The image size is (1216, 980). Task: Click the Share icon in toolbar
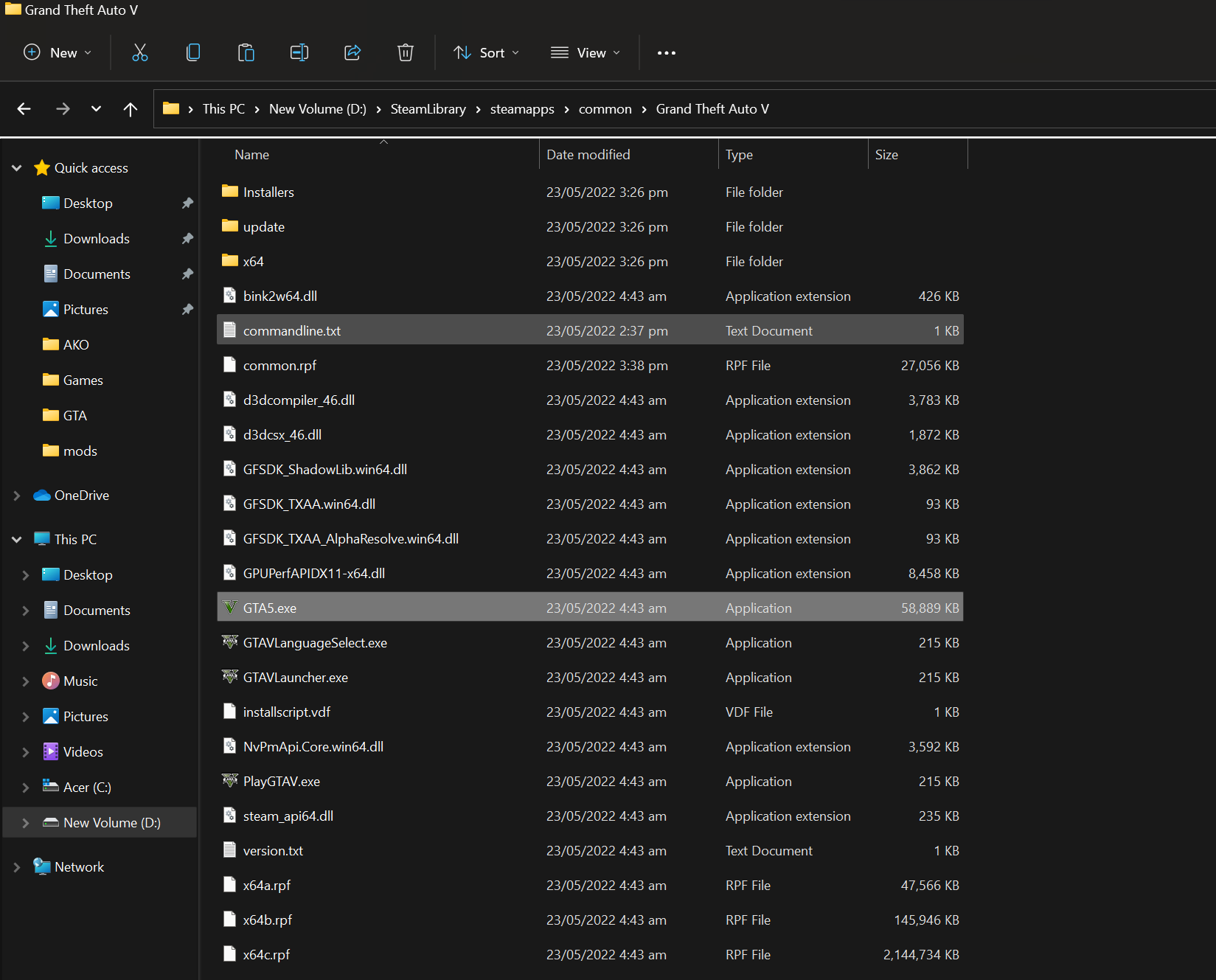(x=352, y=52)
